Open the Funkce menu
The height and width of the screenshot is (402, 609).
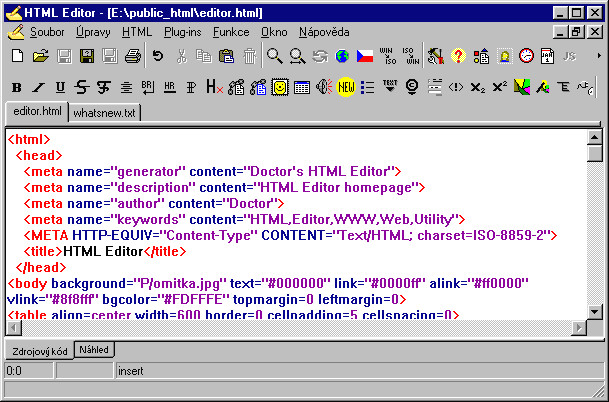click(x=231, y=32)
